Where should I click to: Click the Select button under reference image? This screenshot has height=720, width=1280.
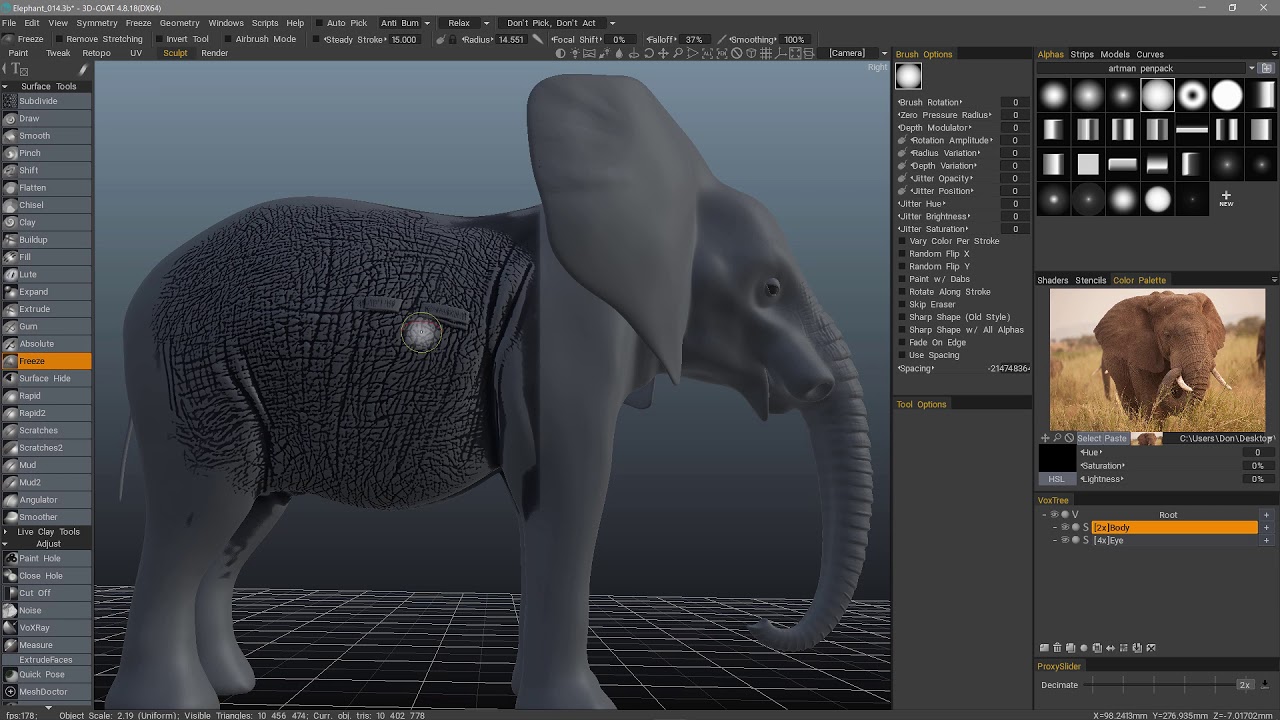pyautogui.click(x=1088, y=438)
